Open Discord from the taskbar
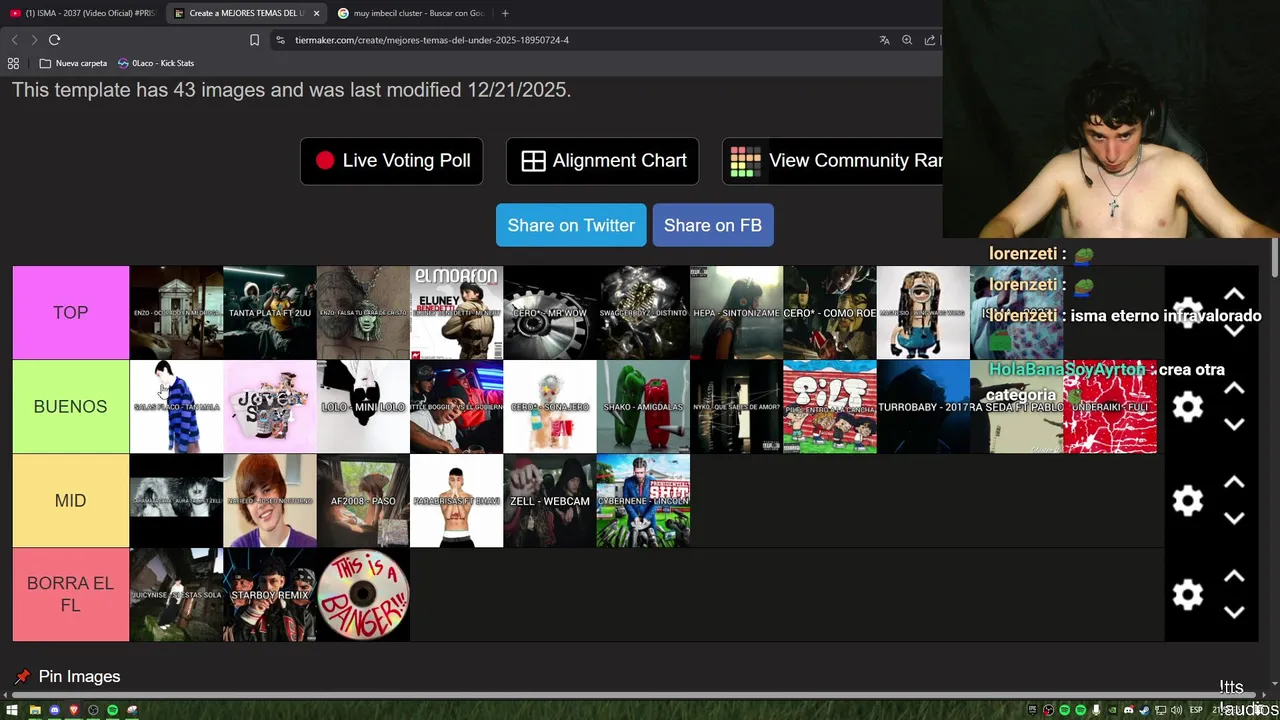 54,710
